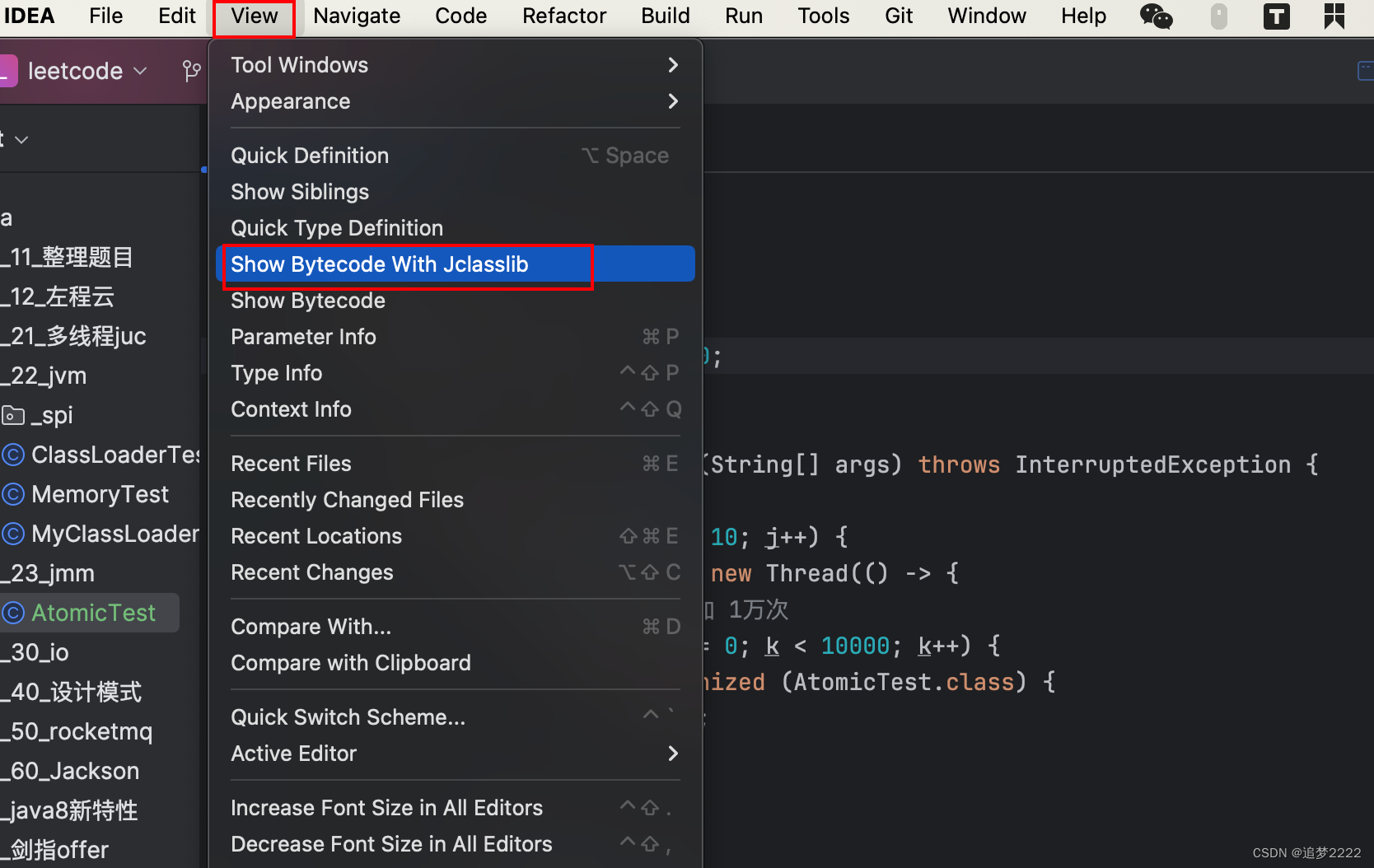Viewport: 1374px width, 868px height.
Task: Choose Parameter Info
Action: click(456, 337)
